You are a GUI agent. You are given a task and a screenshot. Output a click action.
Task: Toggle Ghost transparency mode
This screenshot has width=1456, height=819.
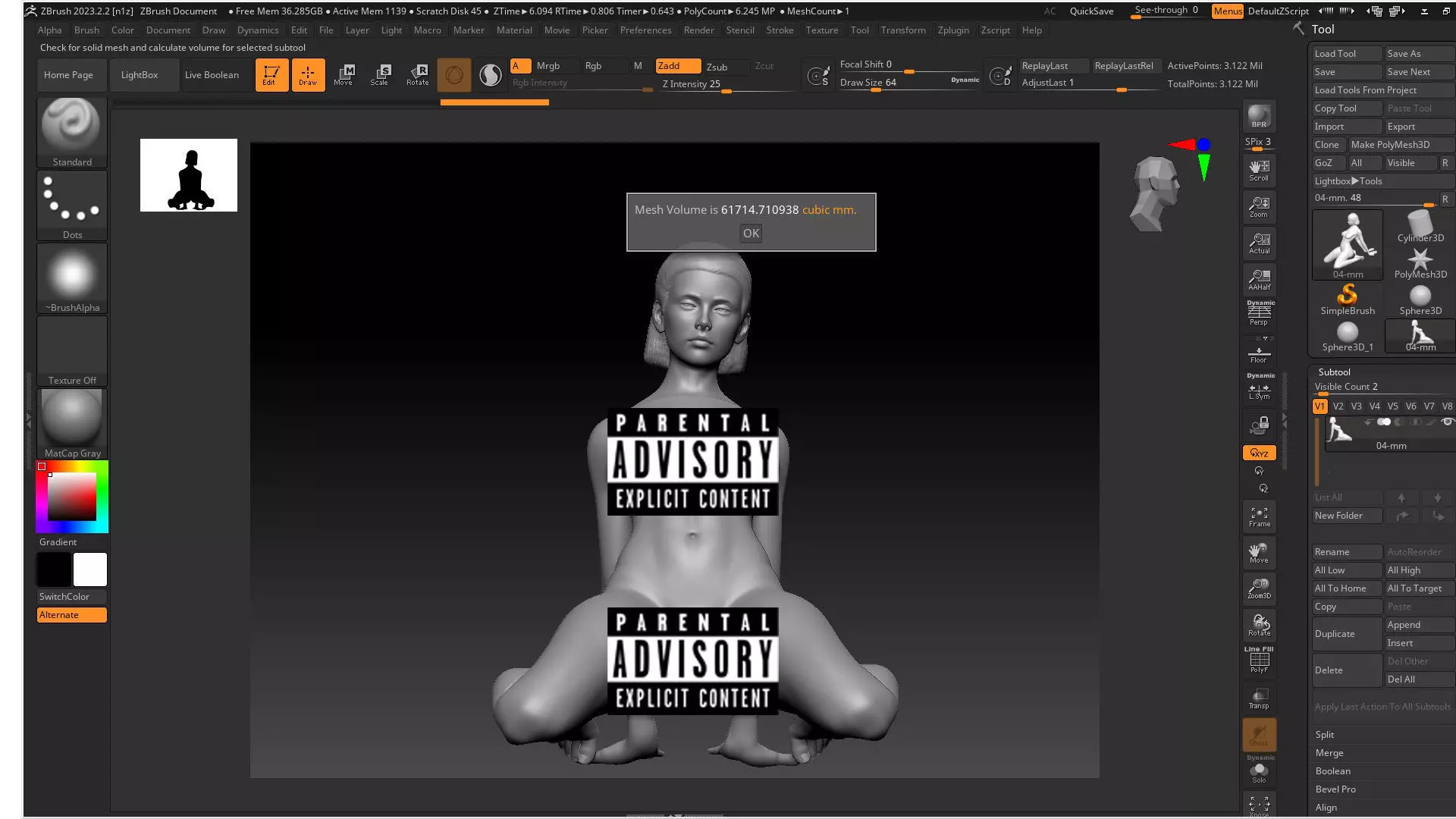coord(1259,735)
